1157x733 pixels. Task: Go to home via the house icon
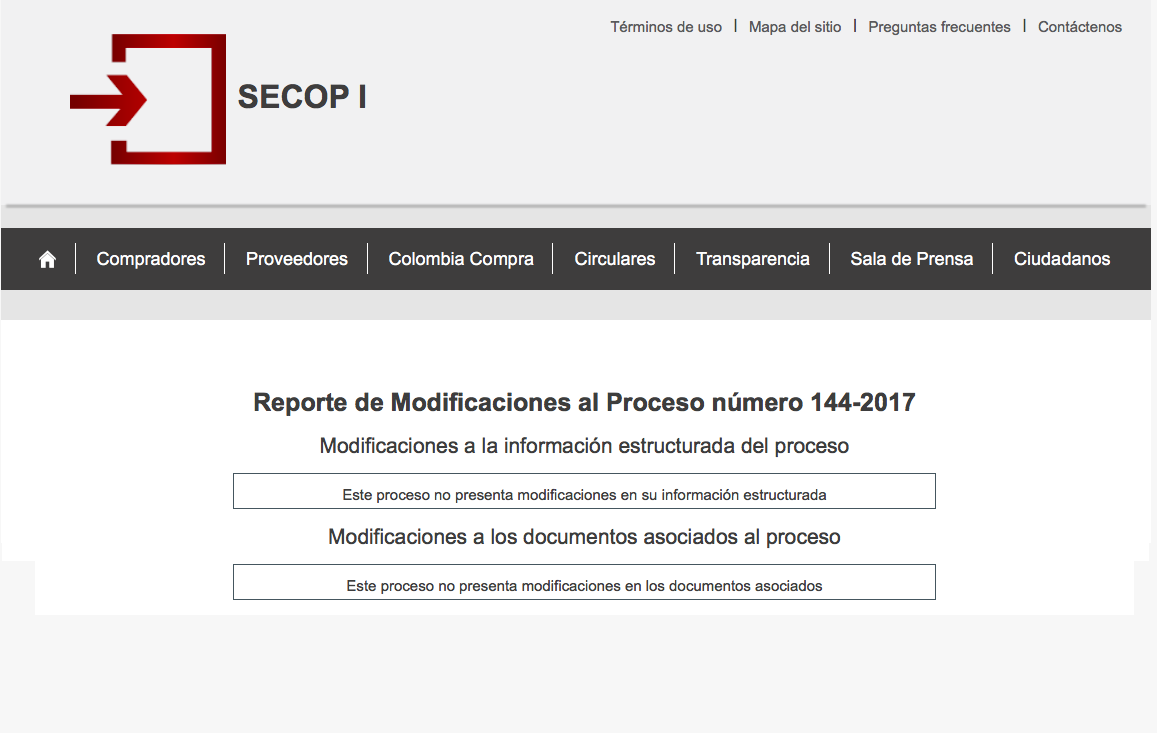(47, 259)
